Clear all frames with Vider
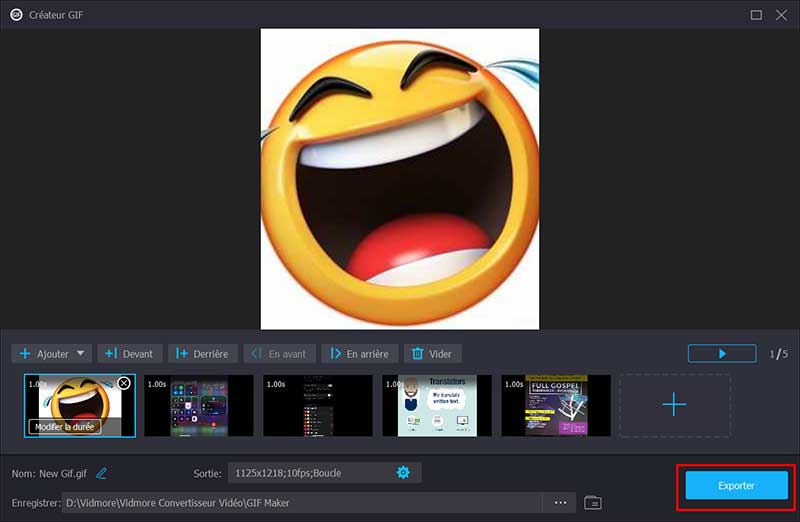Image resolution: width=800 pixels, height=522 pixels. click(x=433, y=354)
